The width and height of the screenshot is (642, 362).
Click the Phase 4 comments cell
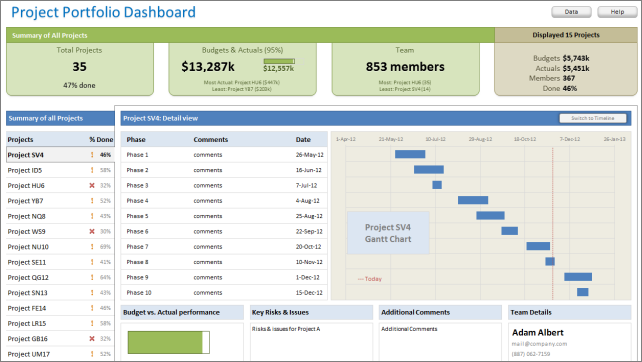coord(208,201)
